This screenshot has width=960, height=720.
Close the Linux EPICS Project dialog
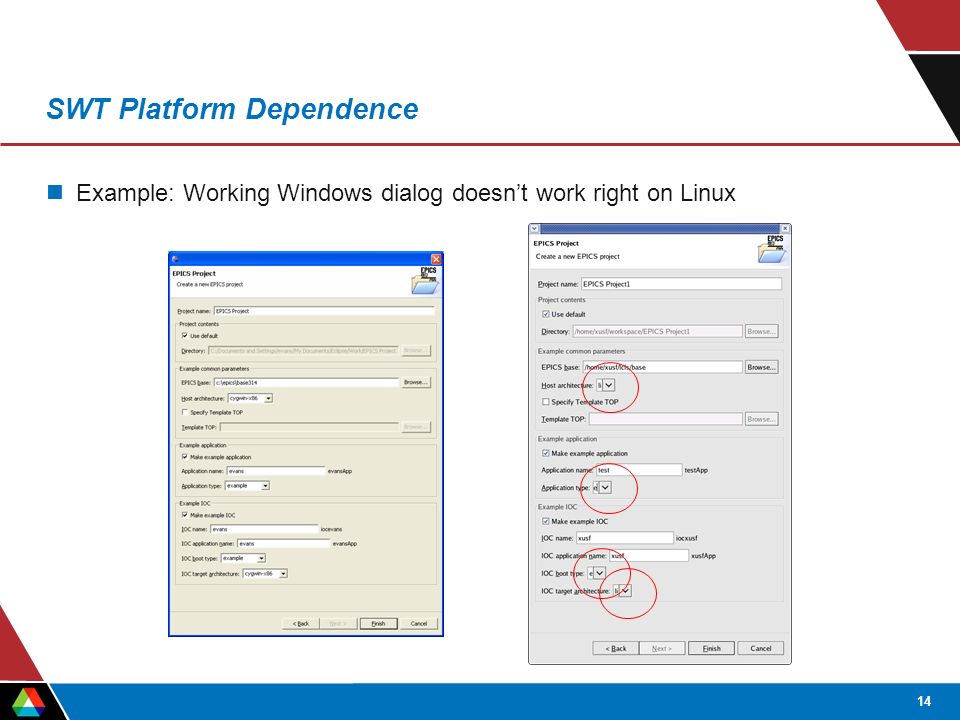coord(786,228)
